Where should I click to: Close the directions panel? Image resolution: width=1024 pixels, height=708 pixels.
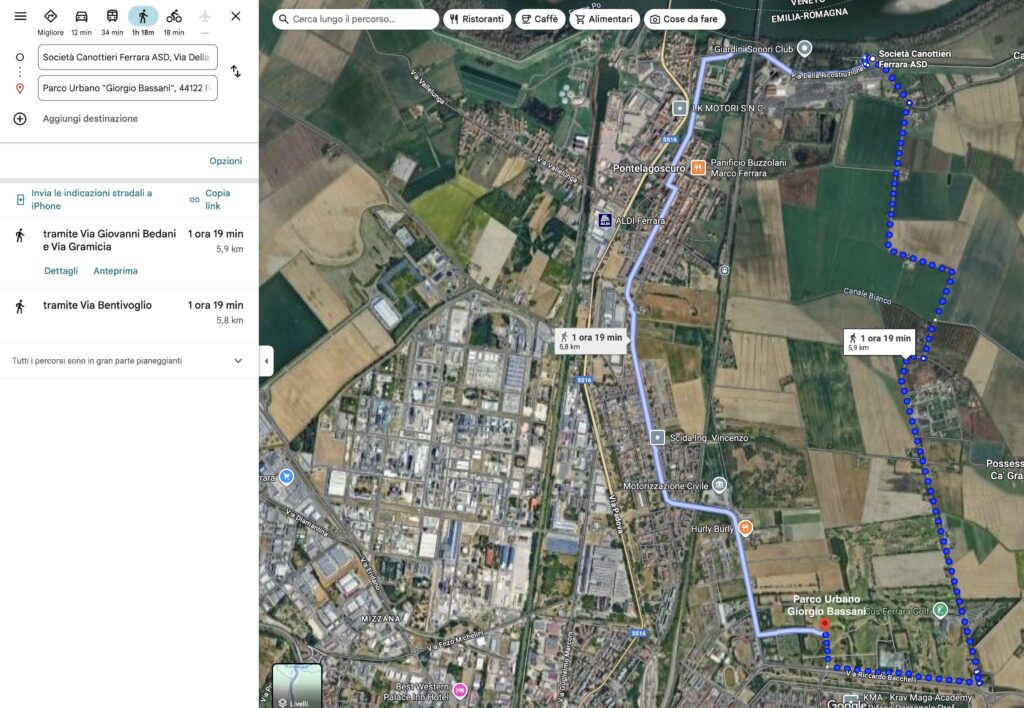pos(235,16)
